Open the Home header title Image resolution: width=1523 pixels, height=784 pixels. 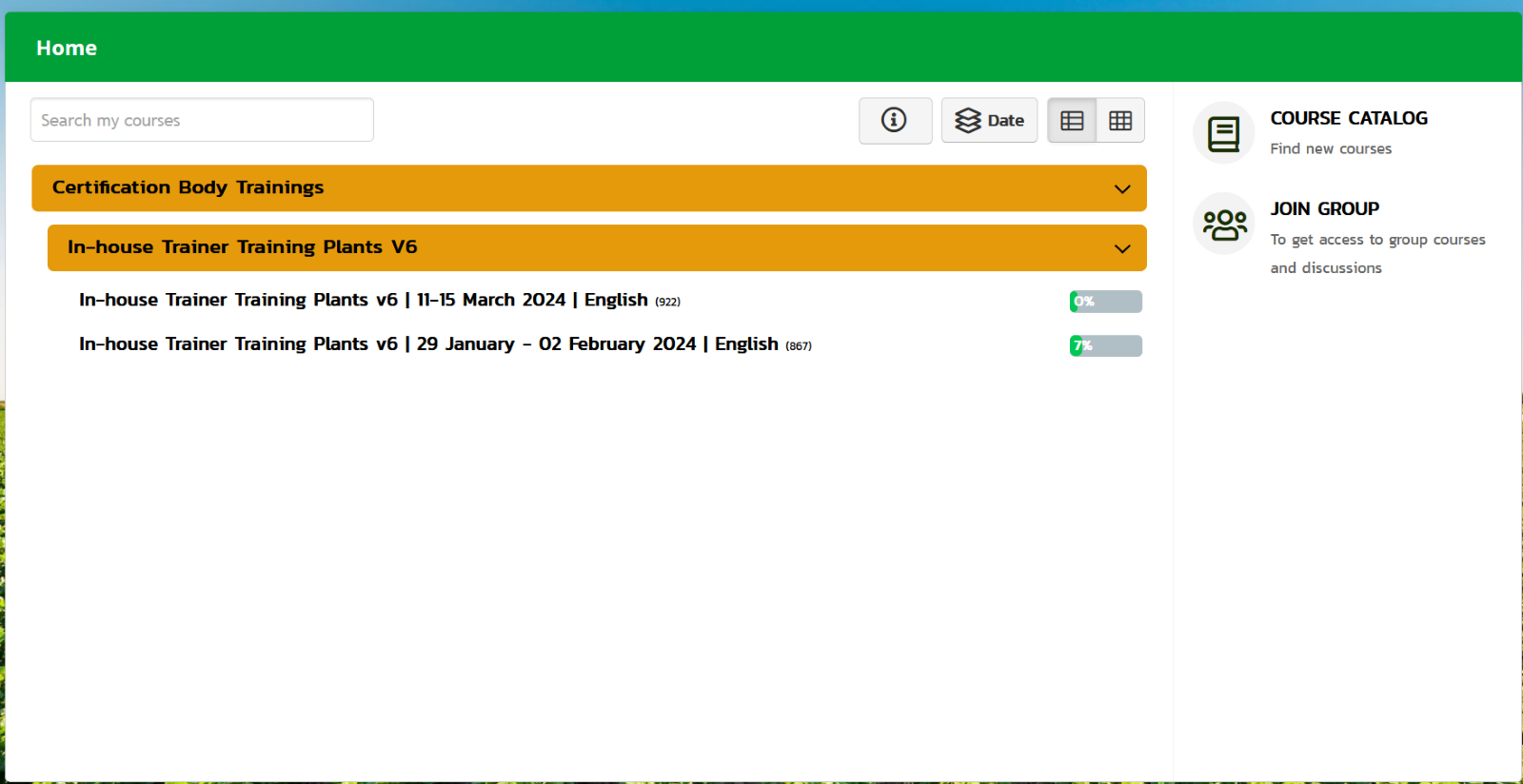click(67, 48)
